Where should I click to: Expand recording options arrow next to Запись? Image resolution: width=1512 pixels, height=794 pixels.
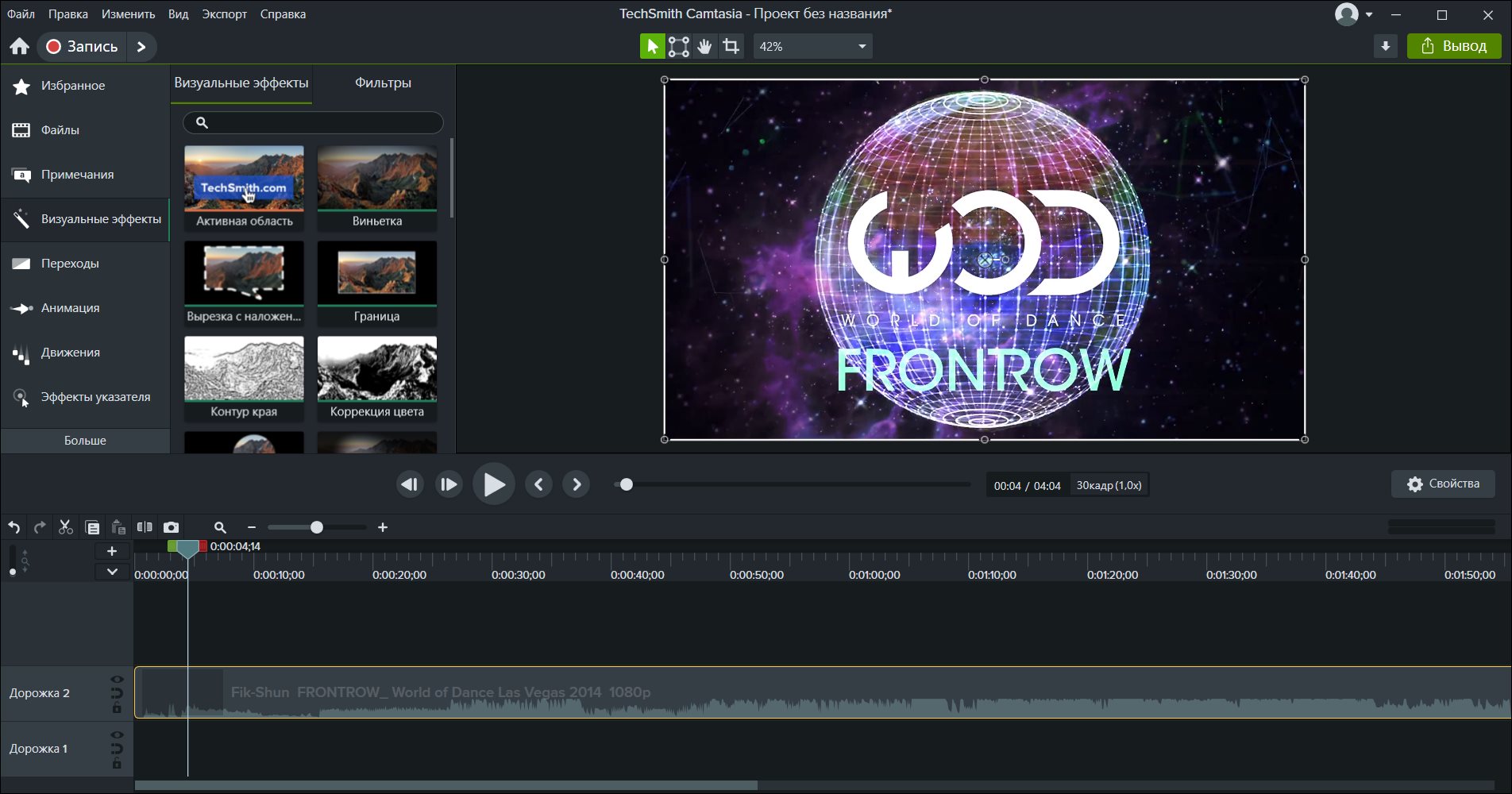[142, 47]
